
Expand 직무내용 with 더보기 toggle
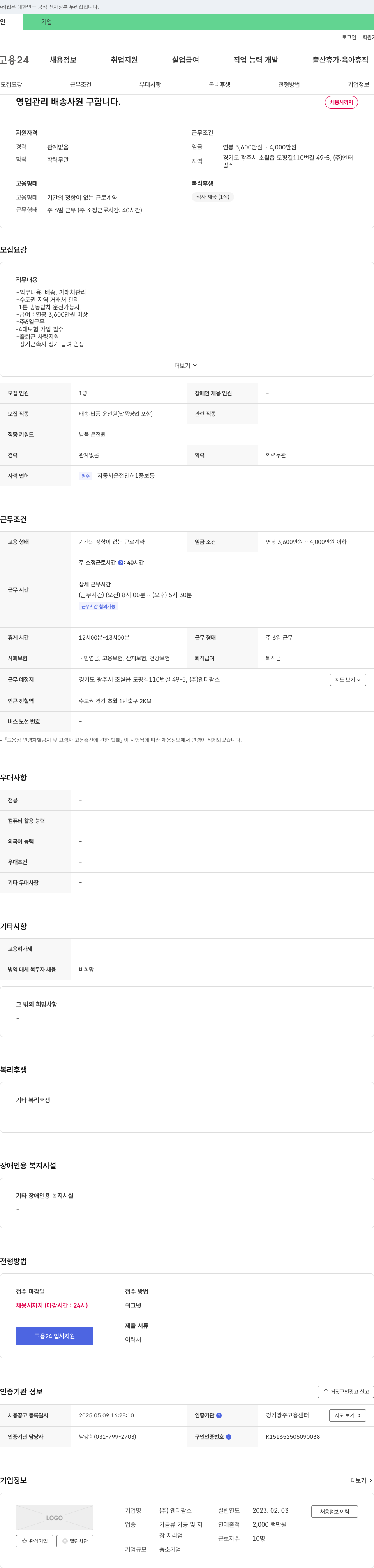pyautogui.click(x=186, y=366)
